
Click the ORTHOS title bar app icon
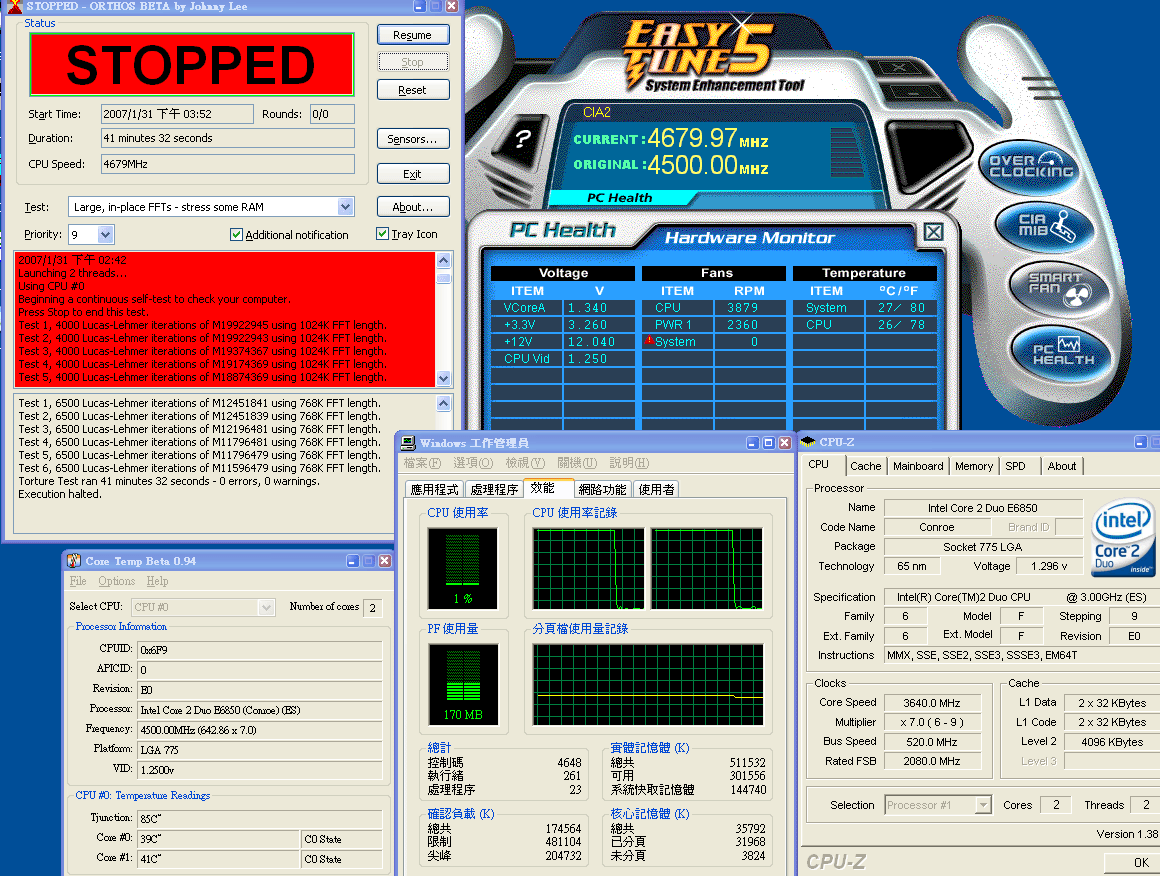(x=13, y=7)
